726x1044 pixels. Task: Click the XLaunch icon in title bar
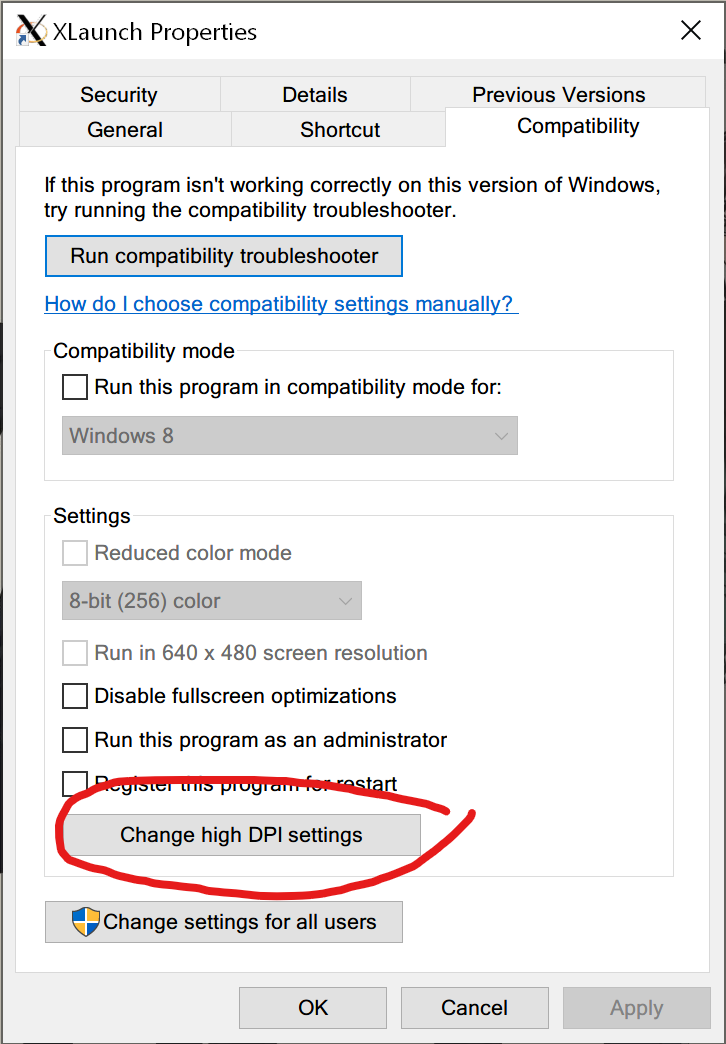[31, 31]
